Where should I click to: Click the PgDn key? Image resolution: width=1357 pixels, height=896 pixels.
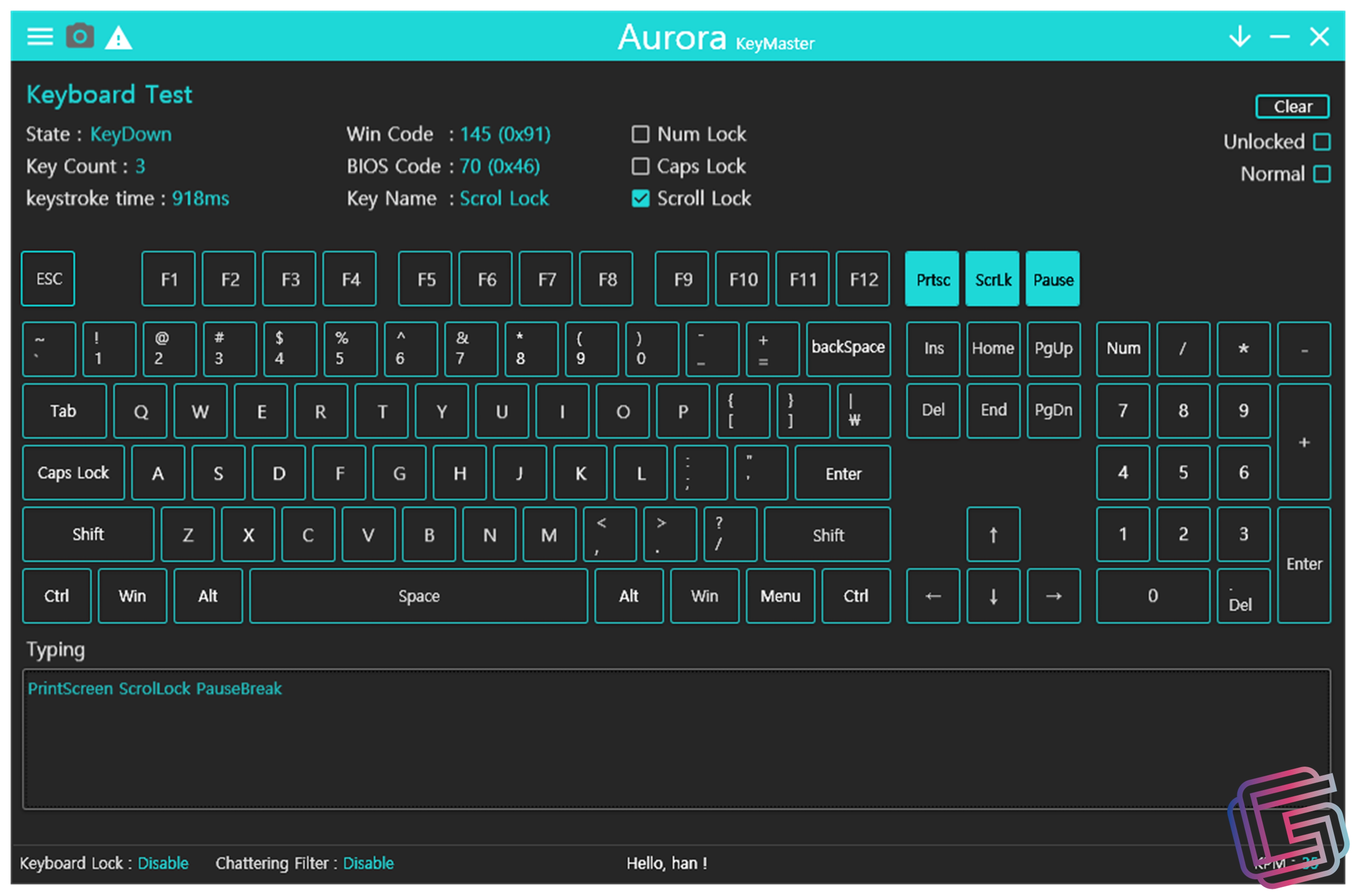(x=1053, y=411)
